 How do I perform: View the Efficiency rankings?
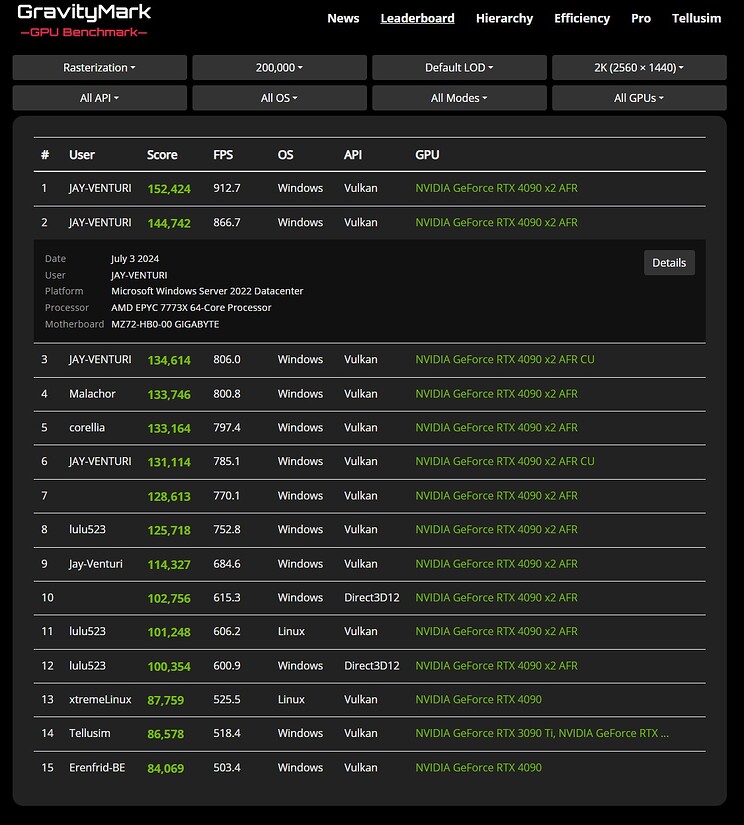coord(582,18)
